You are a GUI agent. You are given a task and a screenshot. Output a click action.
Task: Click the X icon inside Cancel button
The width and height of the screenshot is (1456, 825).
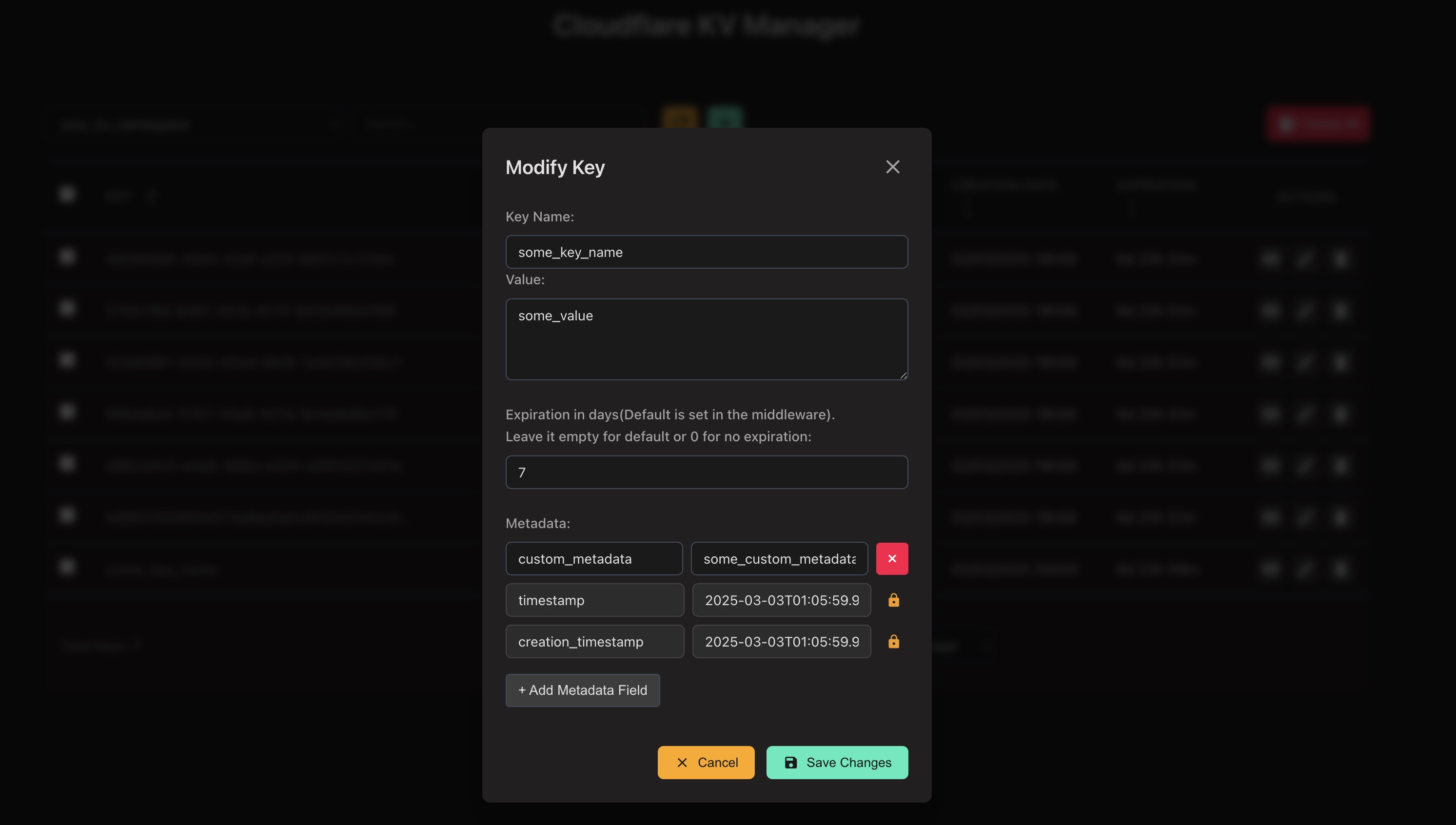click(682, 763)
